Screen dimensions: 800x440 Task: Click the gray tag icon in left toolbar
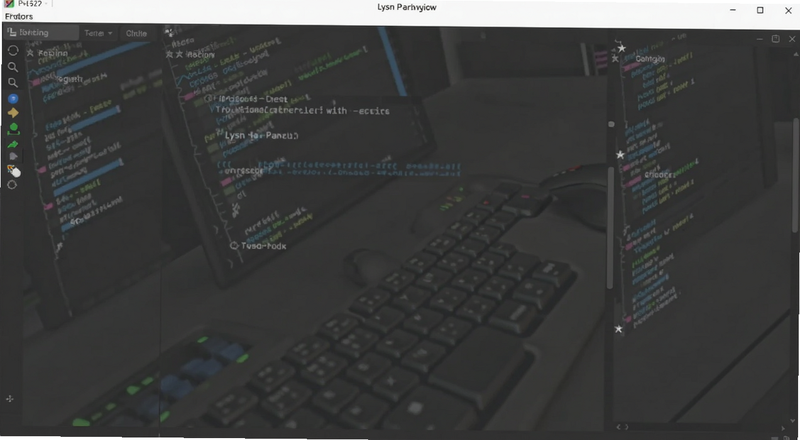[x=13, y=157]
